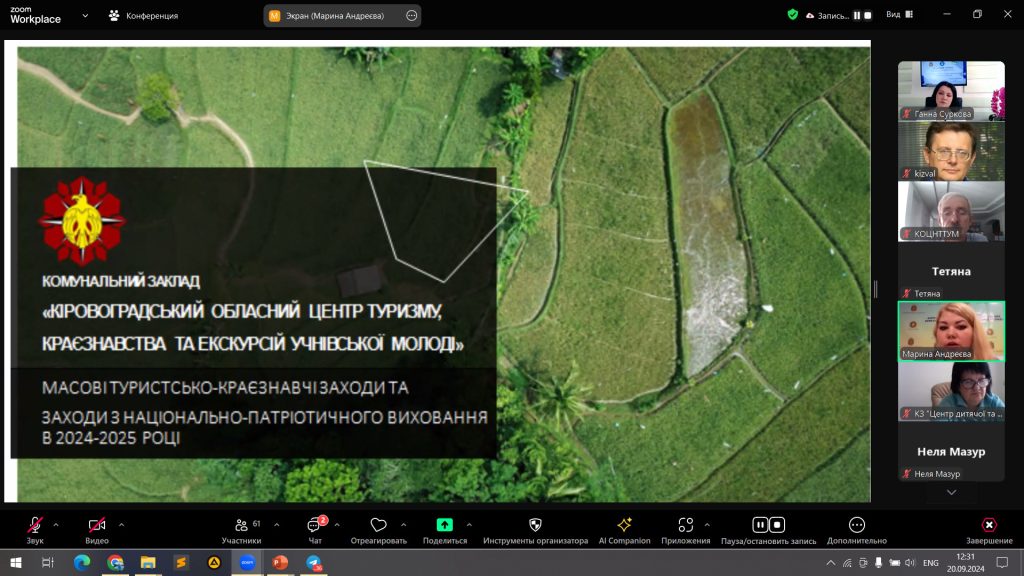Expand video options arrow next to Видео

tap(122, 524)
